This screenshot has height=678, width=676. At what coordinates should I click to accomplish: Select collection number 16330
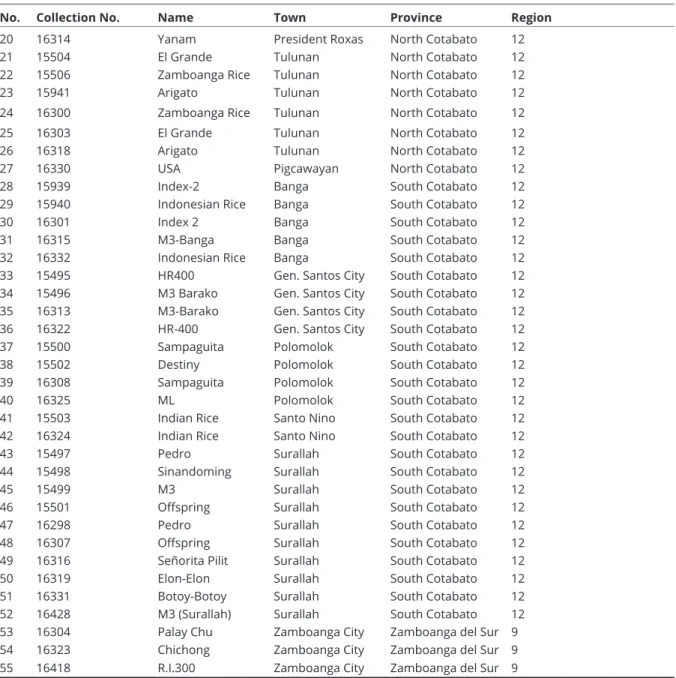(53, 168)
